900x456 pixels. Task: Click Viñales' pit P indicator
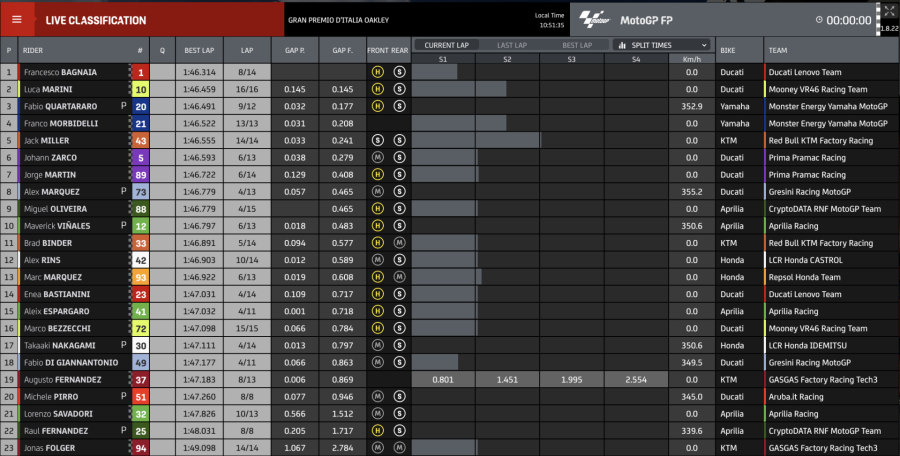pyautogui.click(x=123, y=226)
